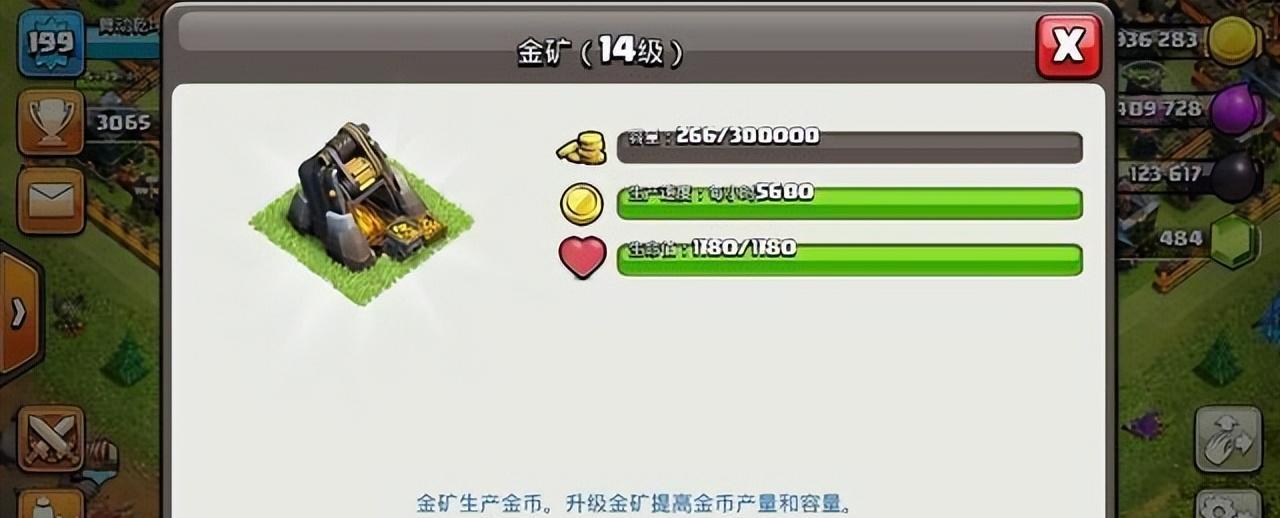
Task: Click the dark elixir resource icon
Action: tap(1236, 177)
